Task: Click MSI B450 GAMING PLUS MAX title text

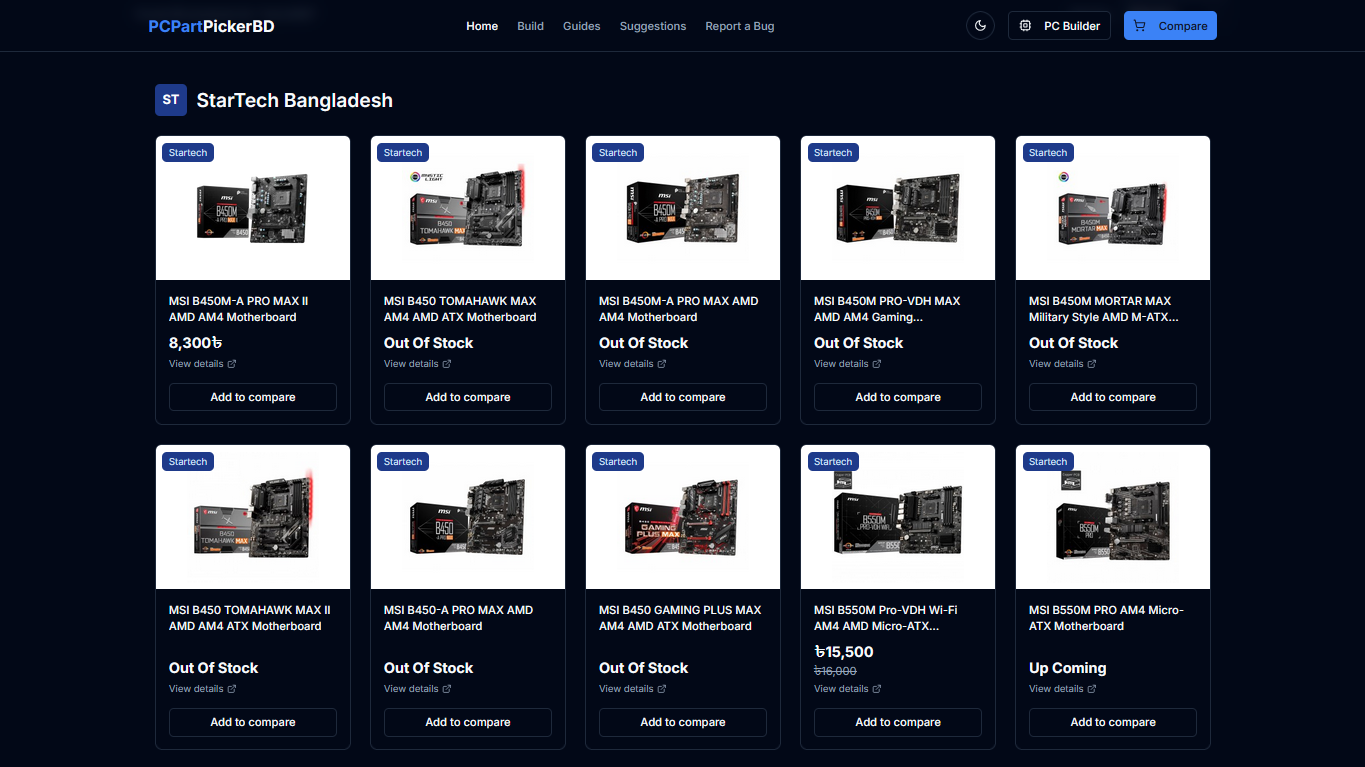Action: (680, 618)
